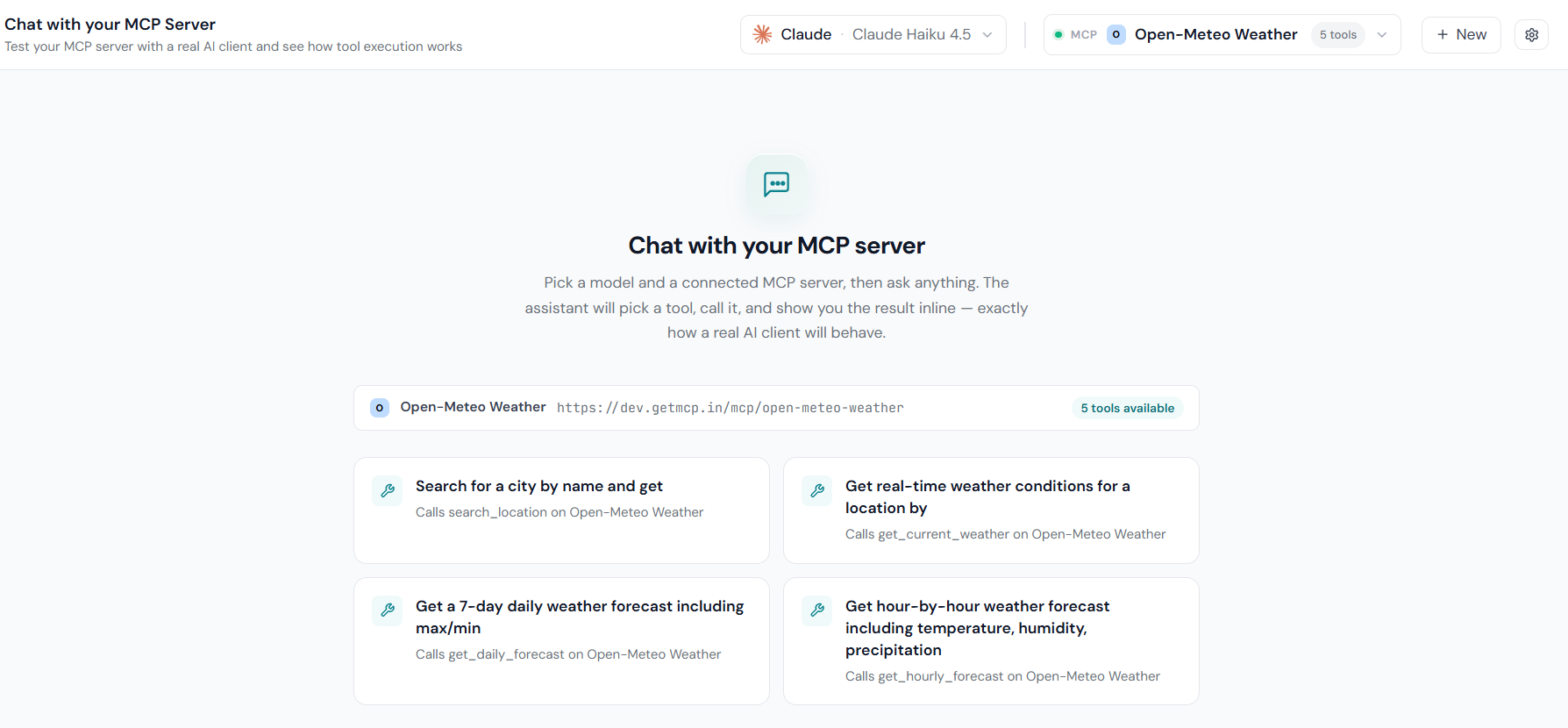
Task: Click 'Calls get_hourly_forecast on Open-Meteo Weather' text
Action: 1002,676
